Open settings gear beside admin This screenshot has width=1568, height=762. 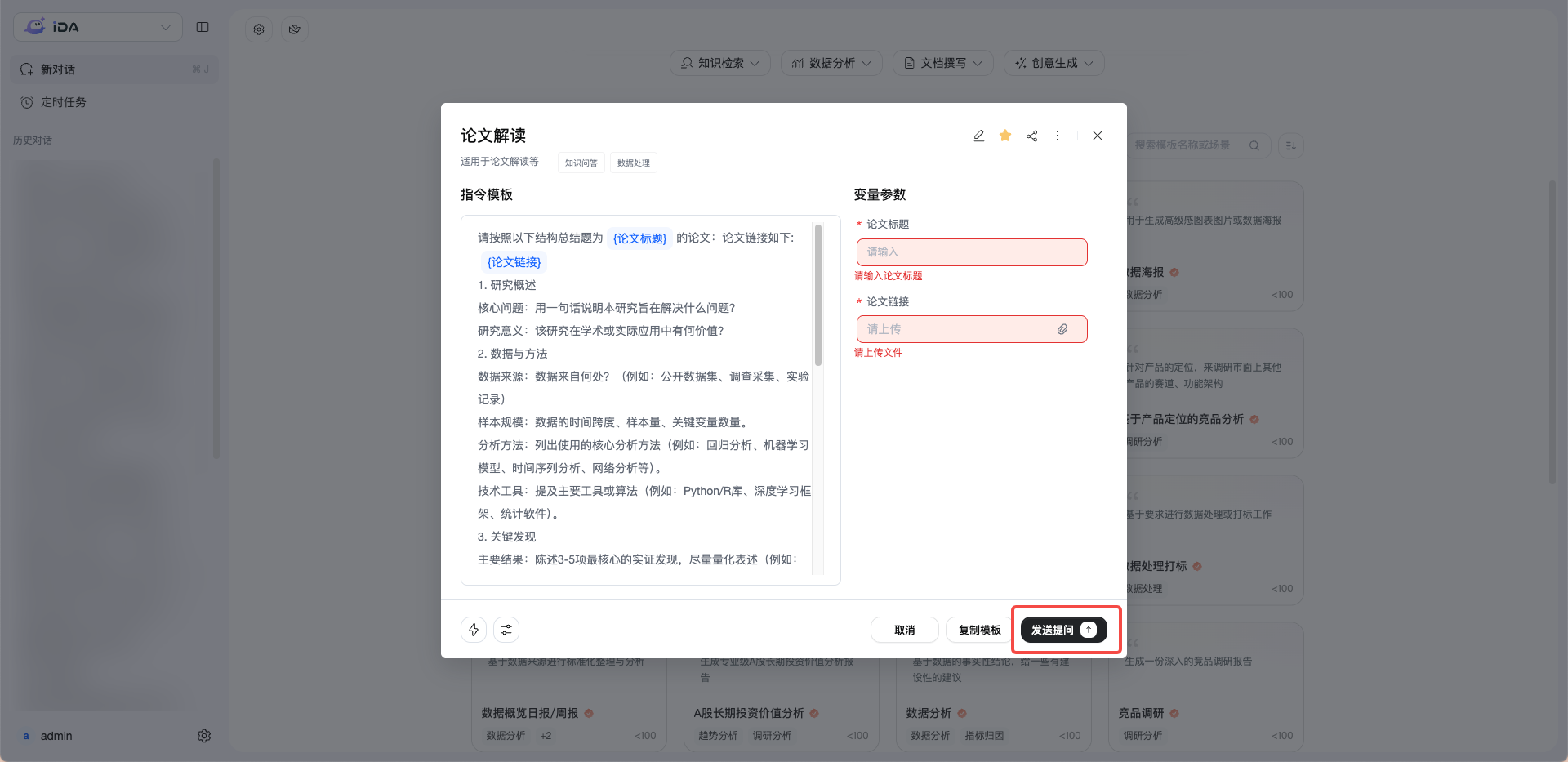click(204, 736)
